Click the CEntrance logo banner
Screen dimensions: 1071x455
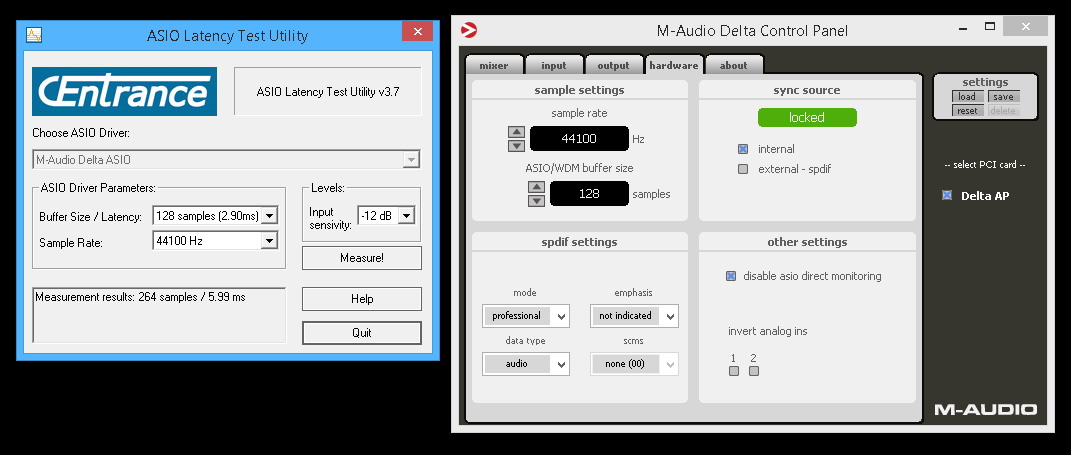(124, 92)
